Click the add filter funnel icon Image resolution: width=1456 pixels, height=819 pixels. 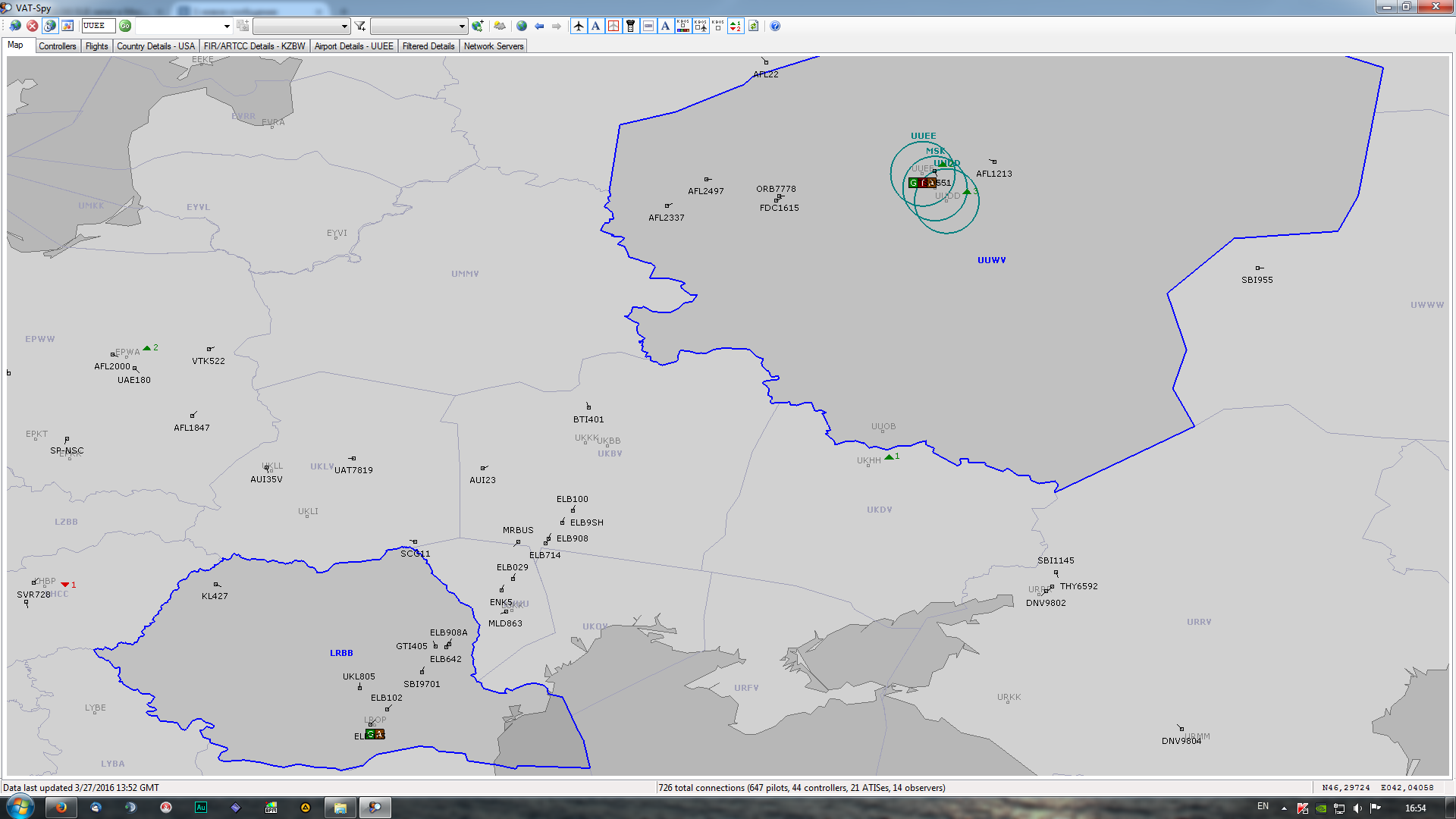point(360,26)
